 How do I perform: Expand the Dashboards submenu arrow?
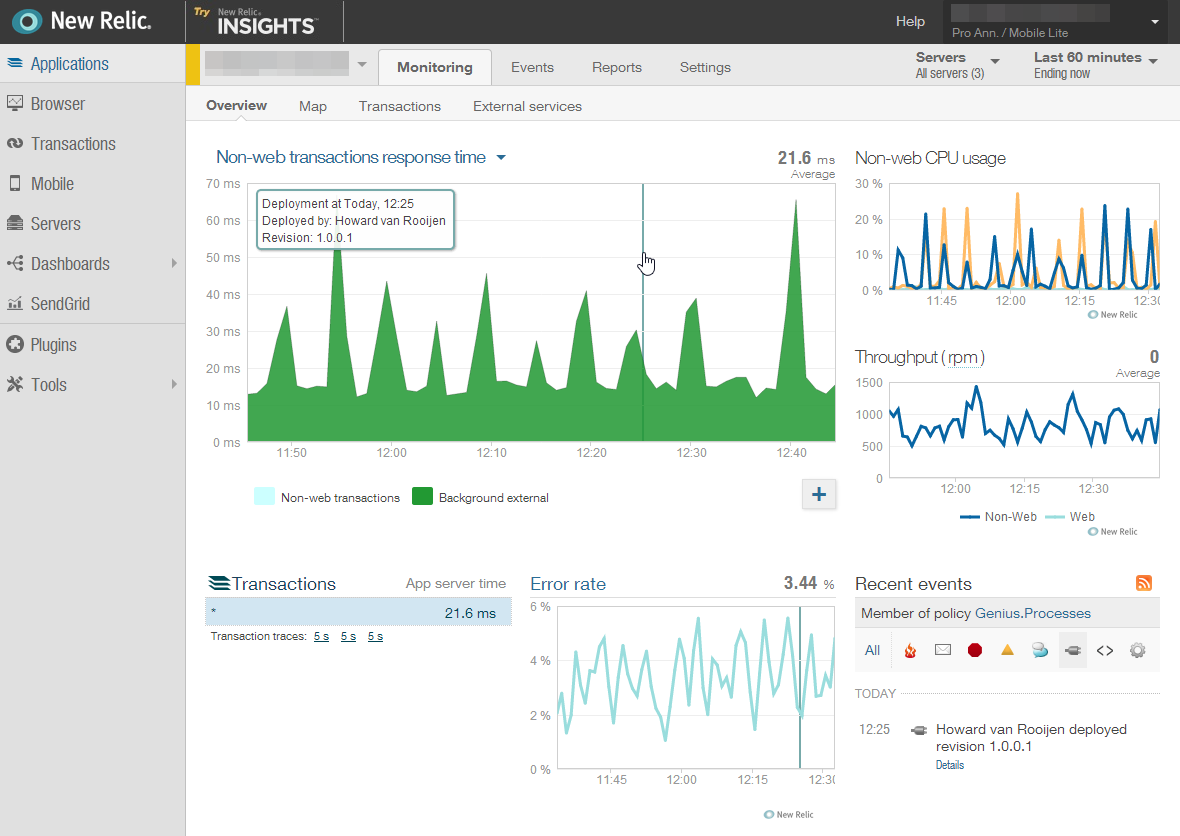coord(174,263)
